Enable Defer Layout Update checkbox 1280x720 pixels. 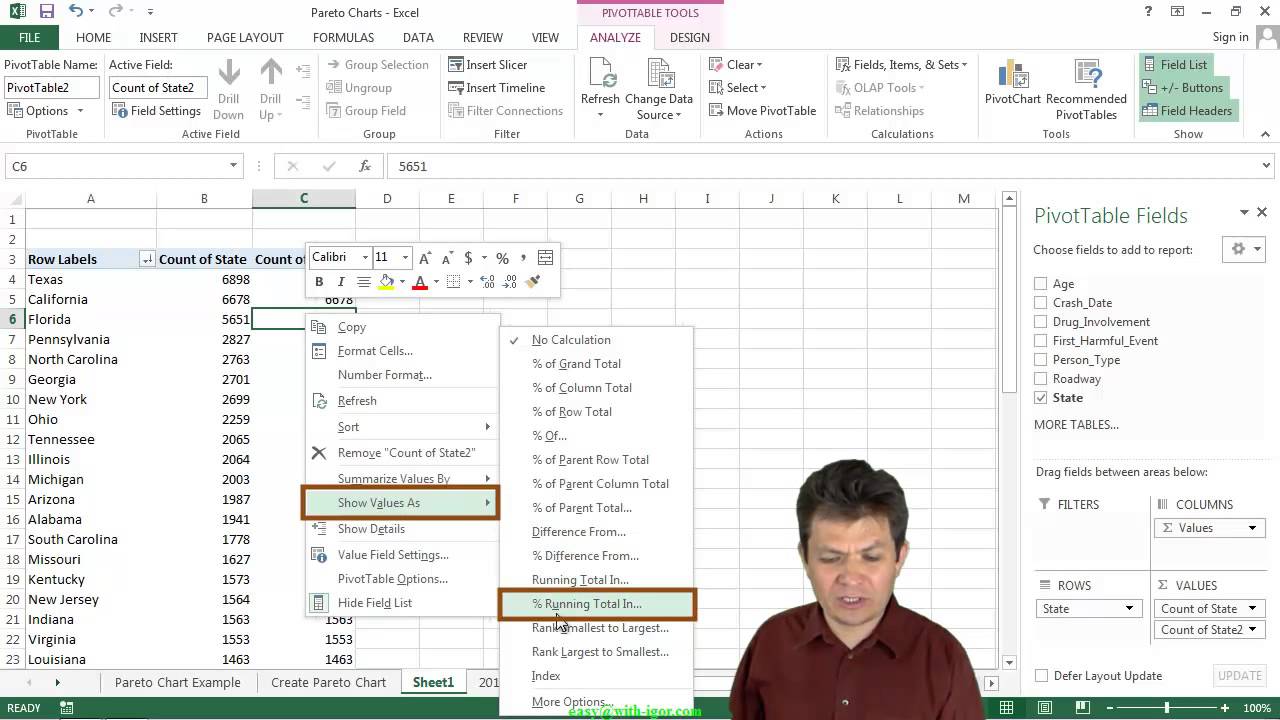pyautogui.click(x=1041, y=676)
